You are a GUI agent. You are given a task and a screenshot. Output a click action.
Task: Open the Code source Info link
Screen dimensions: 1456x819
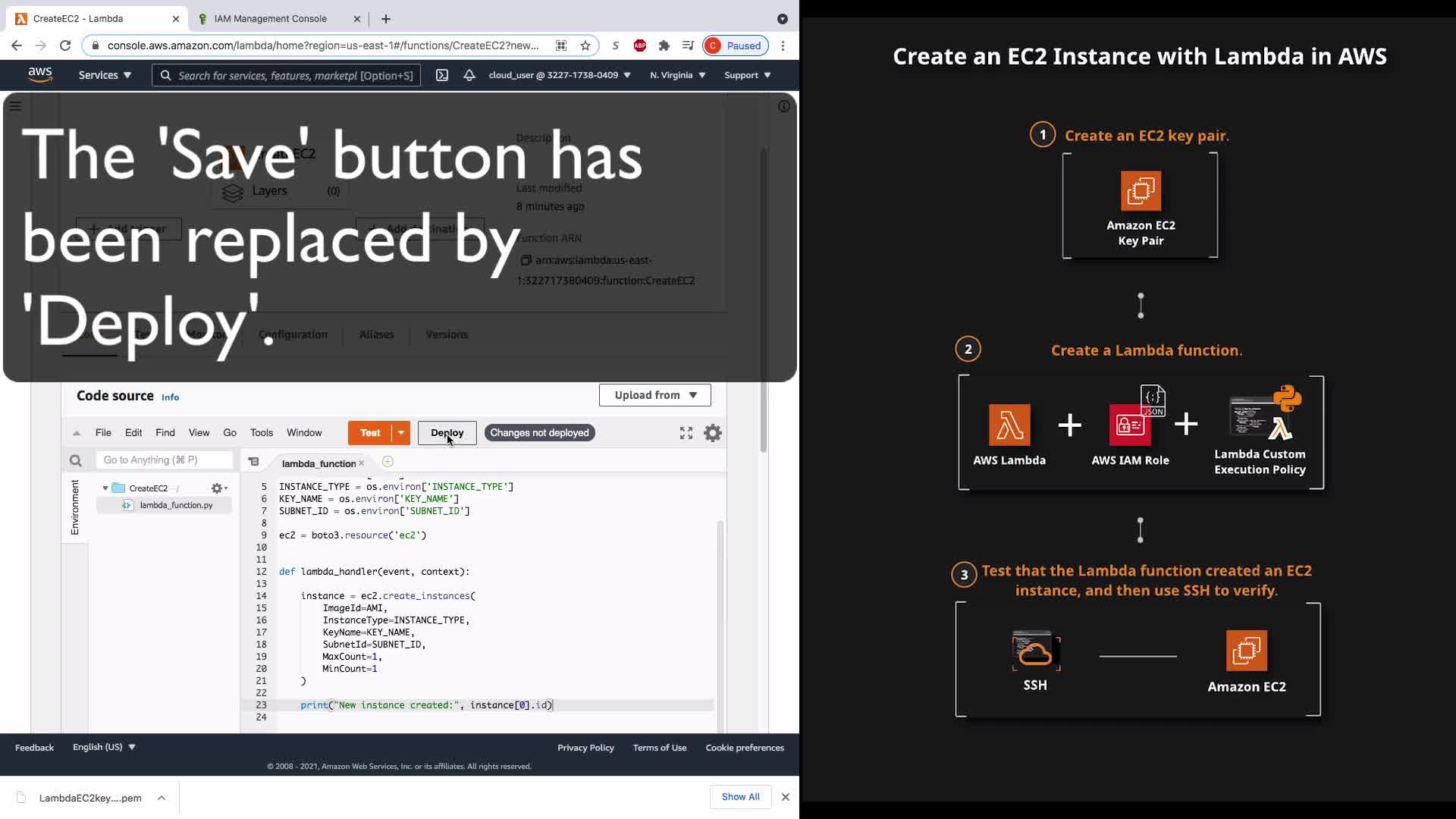(x=170, y=397)
